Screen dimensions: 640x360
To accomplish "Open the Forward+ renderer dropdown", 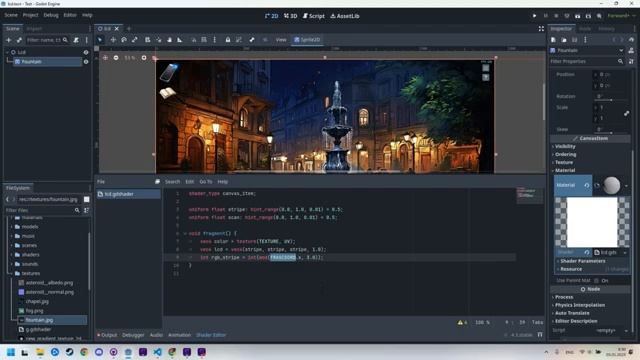I will tap(621, 16).
